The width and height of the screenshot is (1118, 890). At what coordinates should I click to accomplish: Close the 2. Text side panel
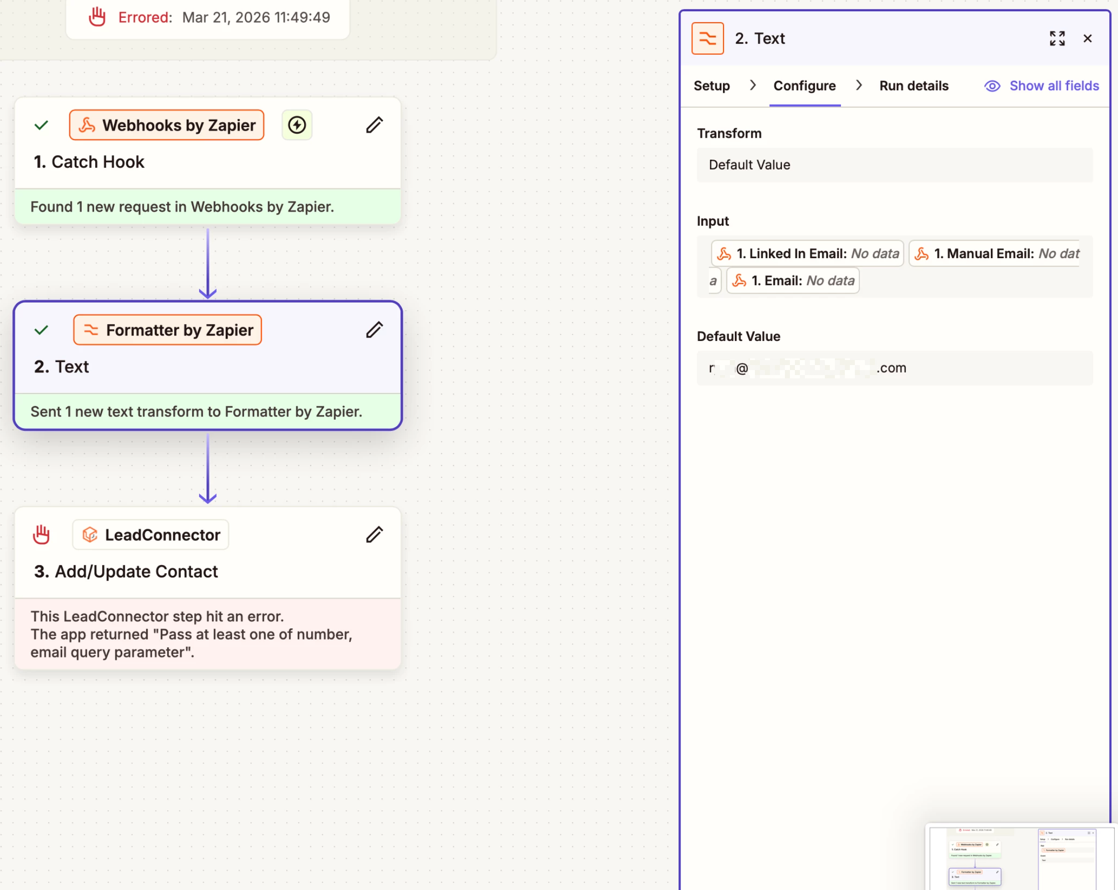pyautogui.click(x=1088, y=39)
